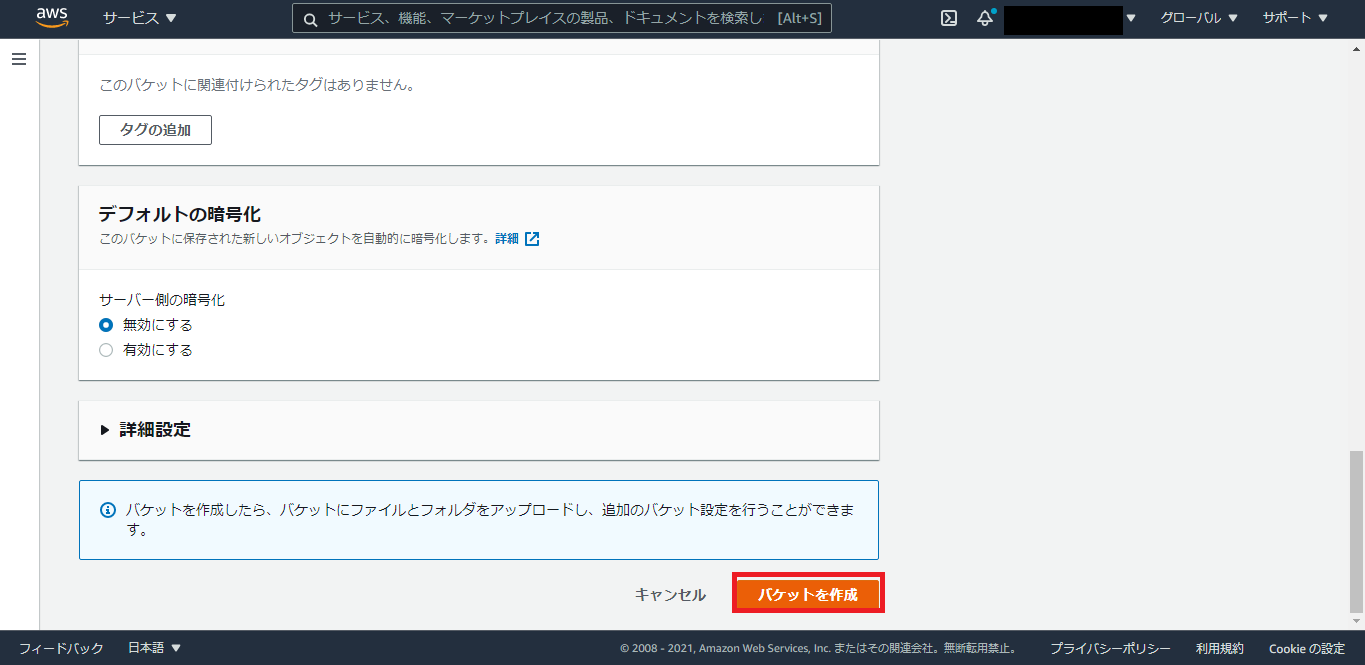Click the info icon in the blue notice

(x=108, y=510)
